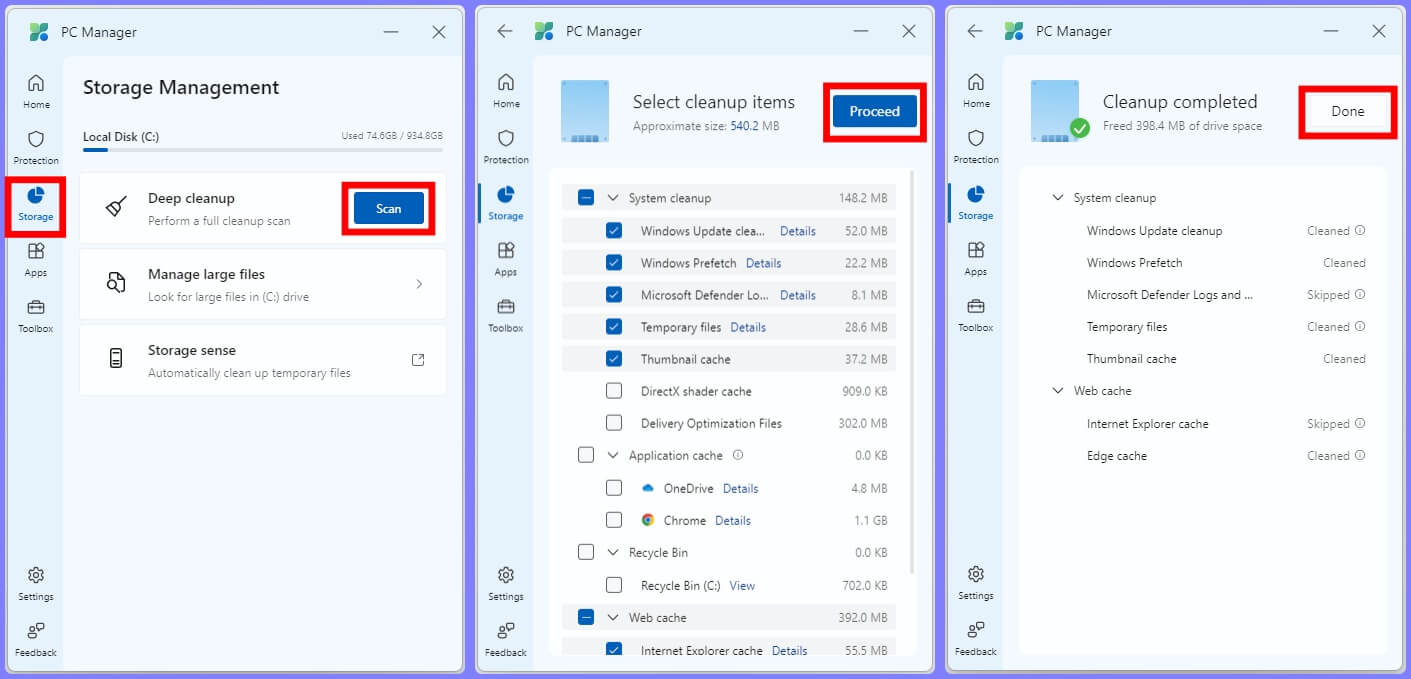Screen dimensions: 1411x679
Task: Toggle System cleanup group checkbox
Action: [586, 198]
